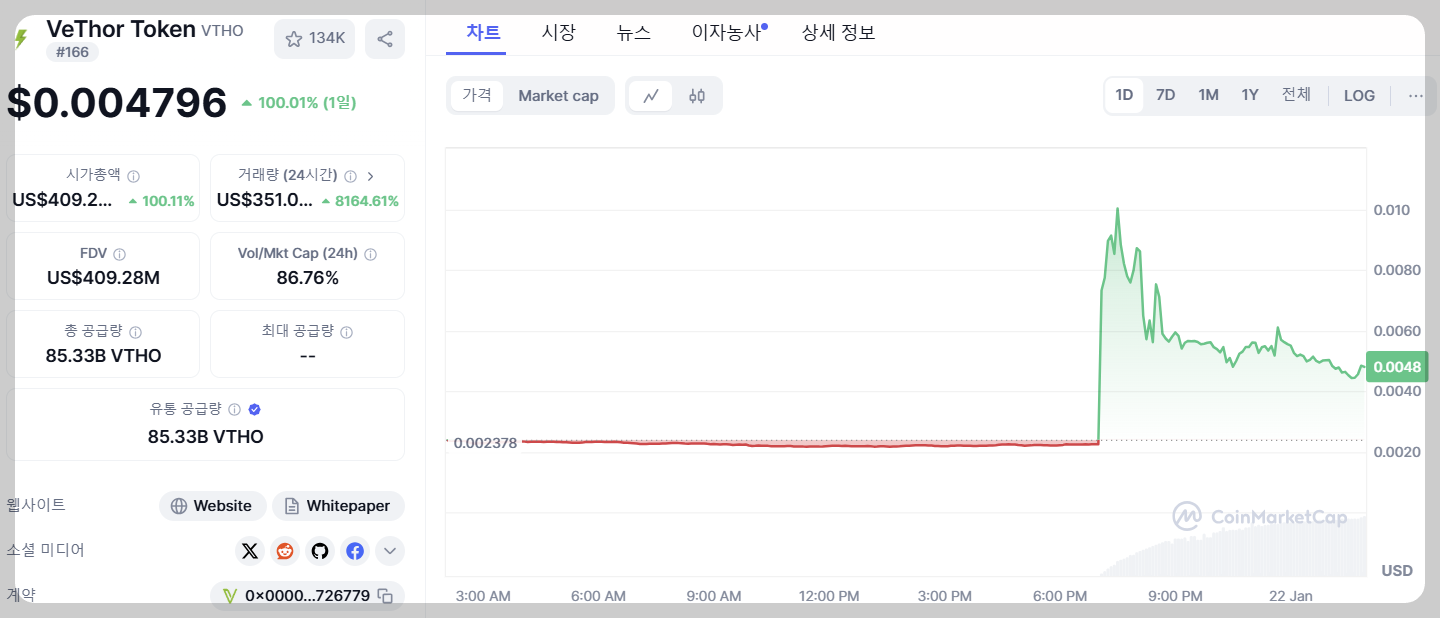Open the Reddit community icon
Screen dimensions: 1440x618
[285, 551]
